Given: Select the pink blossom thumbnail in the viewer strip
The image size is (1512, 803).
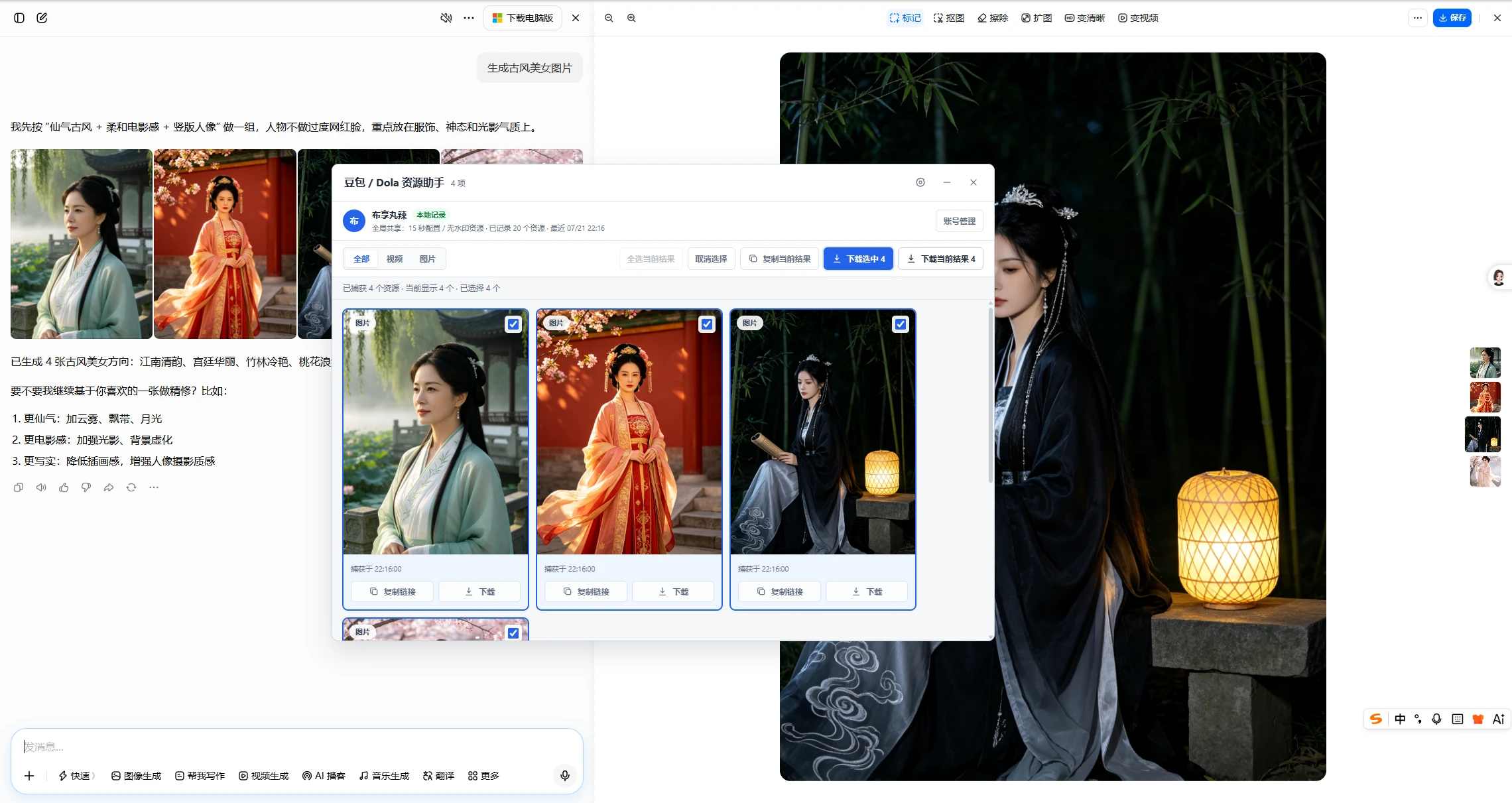Looking at the screenshot, I should click(x=1485, y=471).
